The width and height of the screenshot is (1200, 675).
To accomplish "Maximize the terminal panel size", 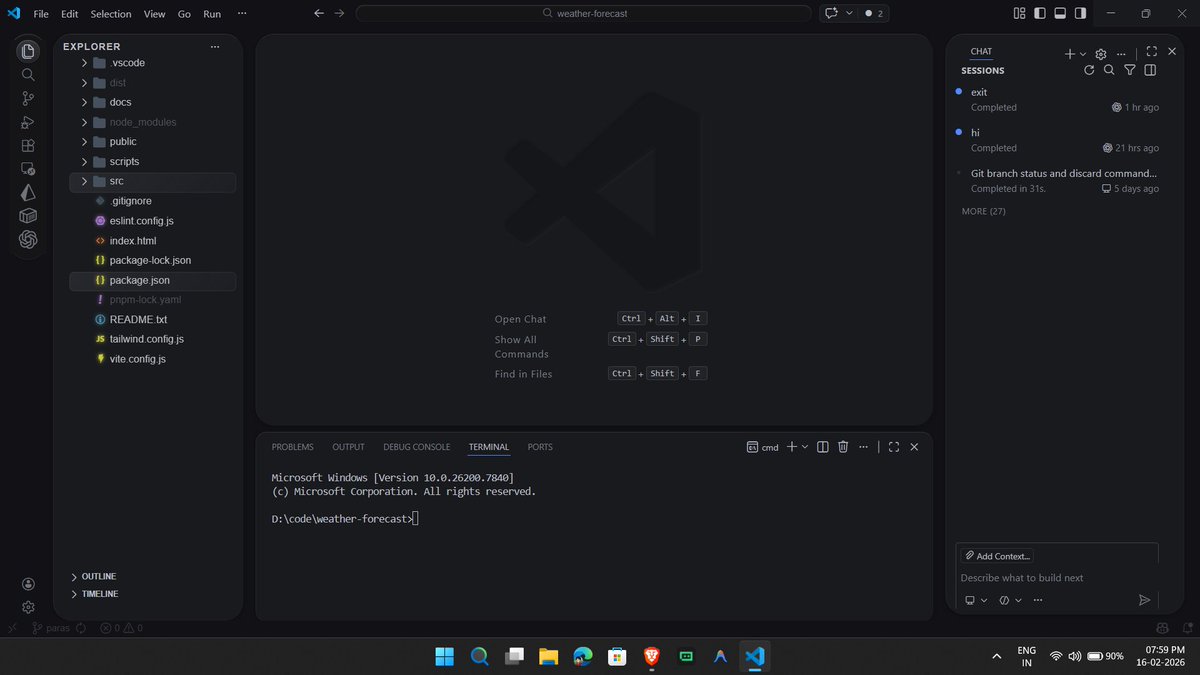I will 894,447.
